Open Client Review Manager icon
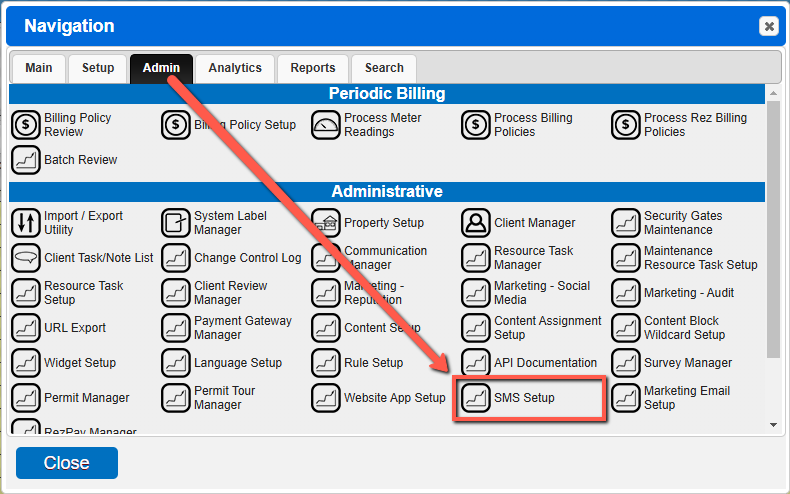Image resolution: width=790 pixels, height=494 pixels. pos(176,293)
